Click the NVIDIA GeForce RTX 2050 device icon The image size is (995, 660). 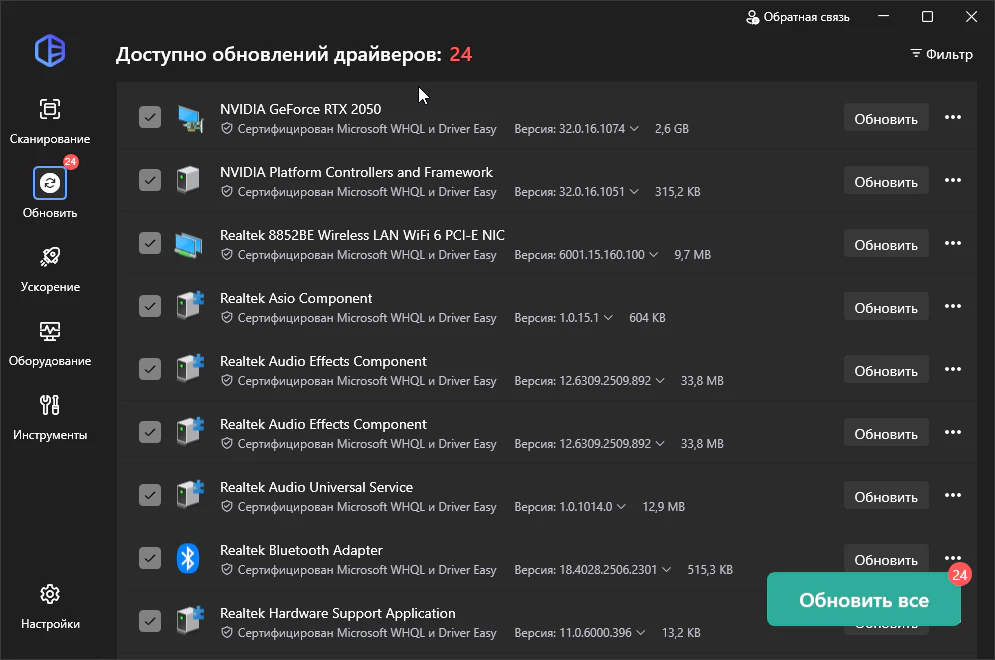[190, 119]
